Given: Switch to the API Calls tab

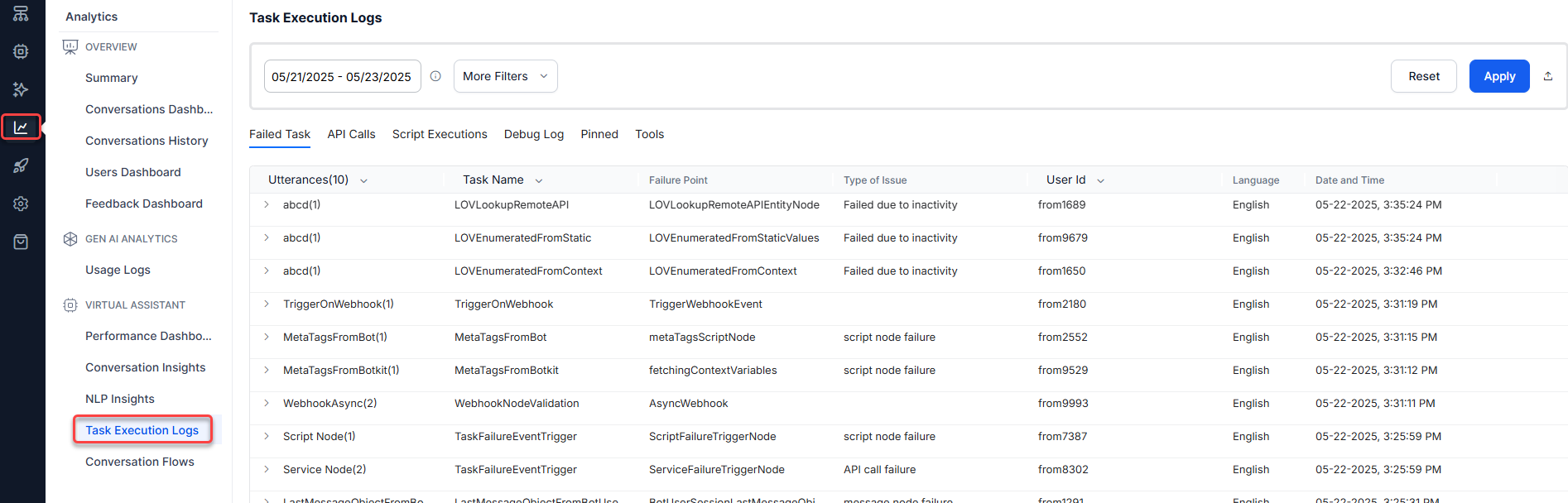Looking at the screenshot, I should pyautogui.click(x=351, y=134).
